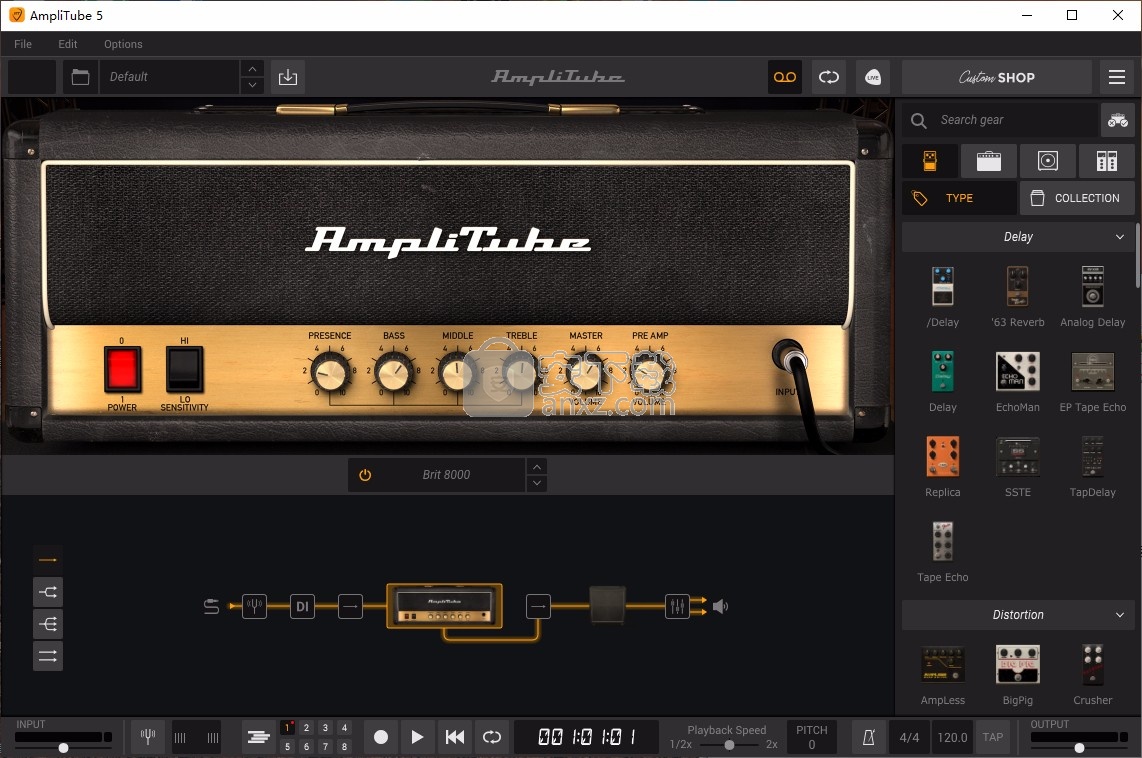Start playback with the play button
The height and width of the screenshot is (758, 1142).
tap(417, 737)
